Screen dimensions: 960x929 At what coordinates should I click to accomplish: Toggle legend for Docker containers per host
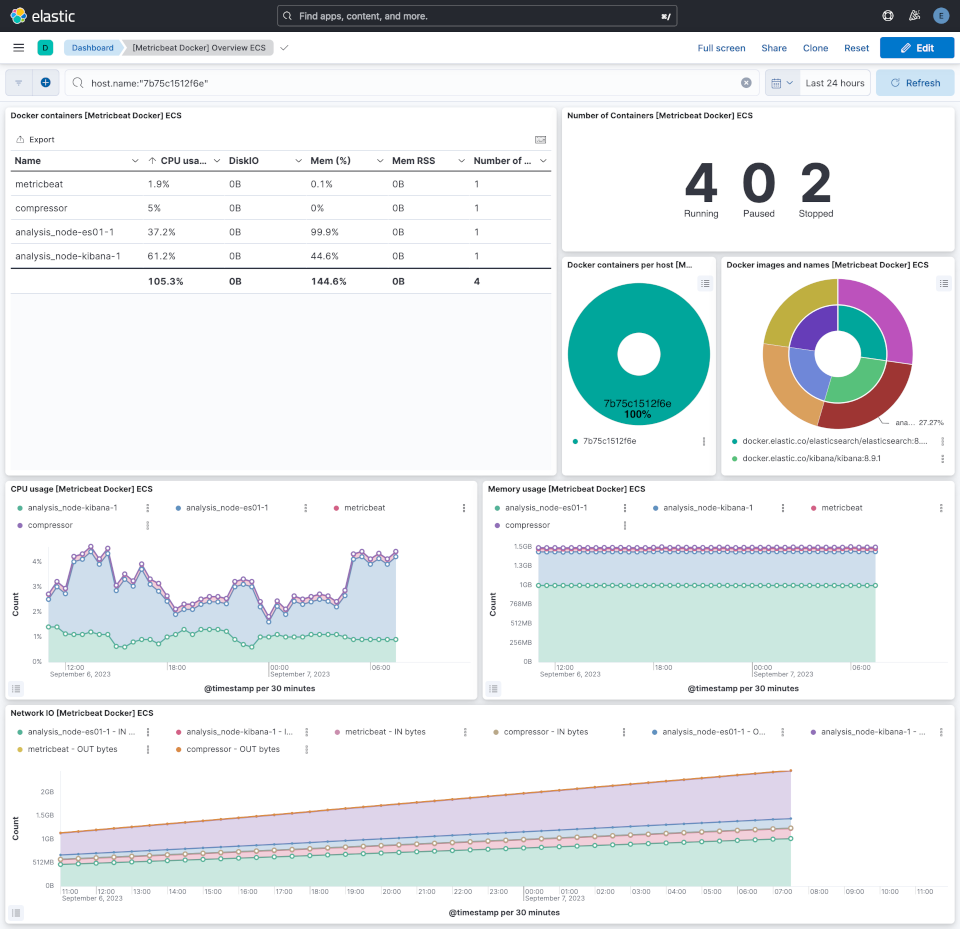(705, 284)
